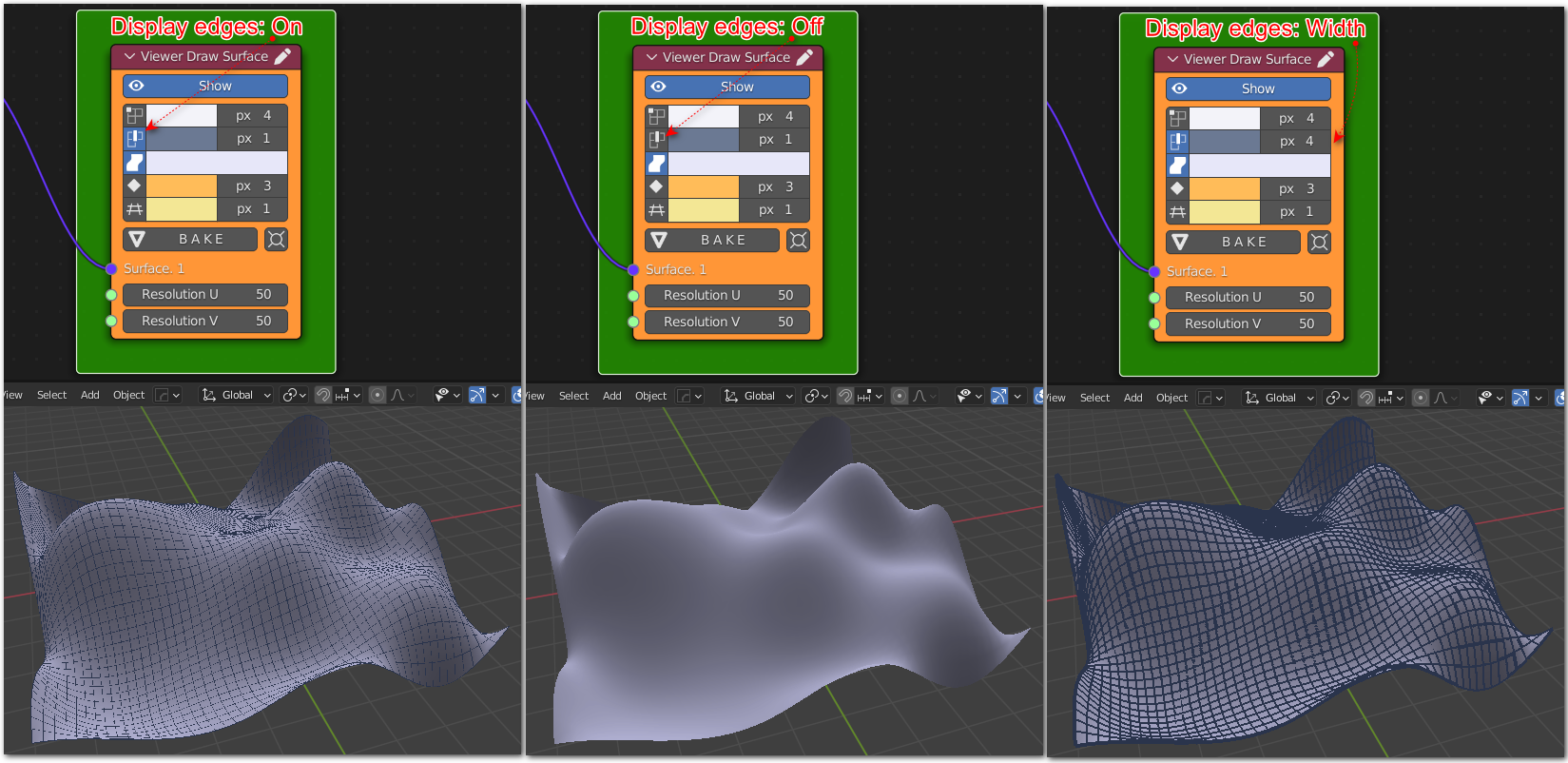Toggle display vertices icon in right node
The height and width of the screenshot is (763, 1568).
coord(1177,119)
